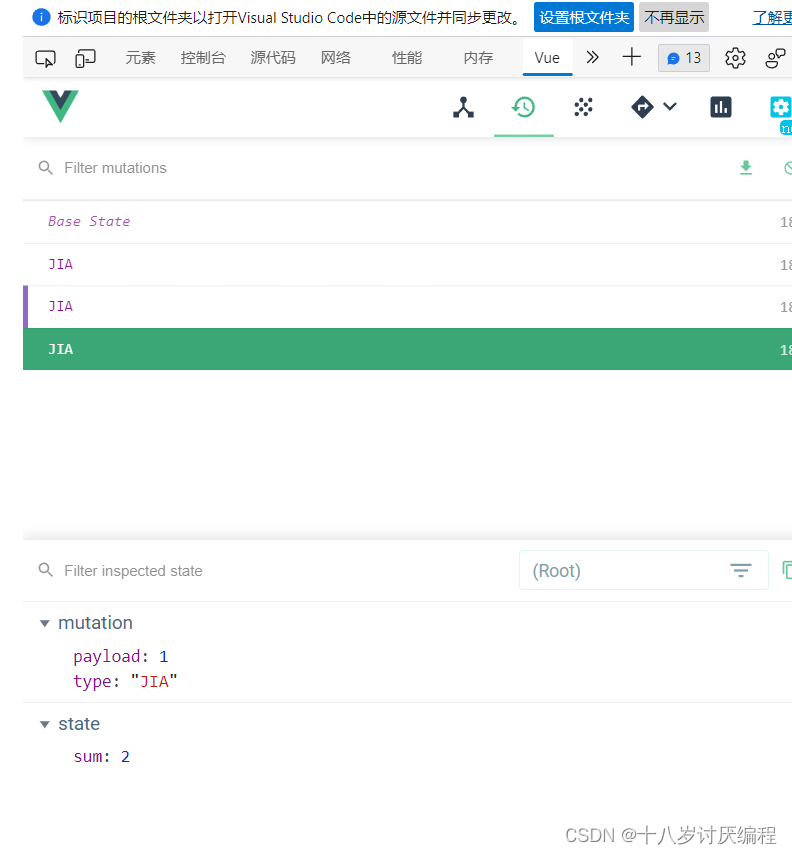Select the Vue devtools tab

click(547, 58)
